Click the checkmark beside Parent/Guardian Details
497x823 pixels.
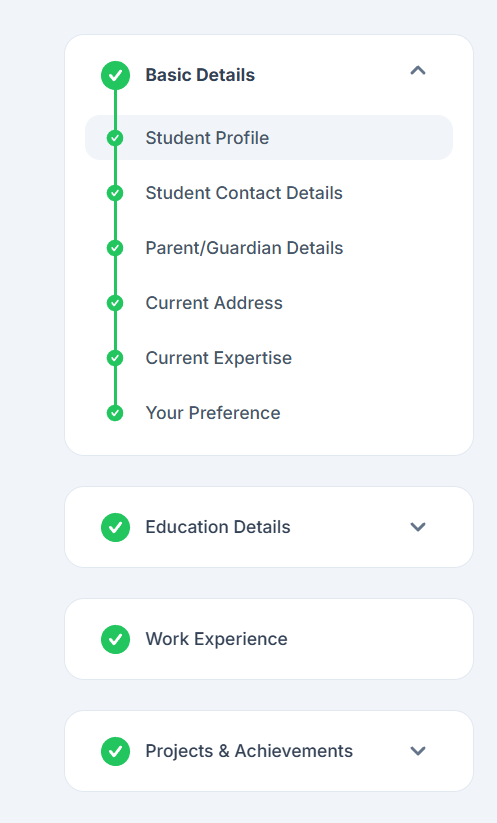tap(115, 248)
